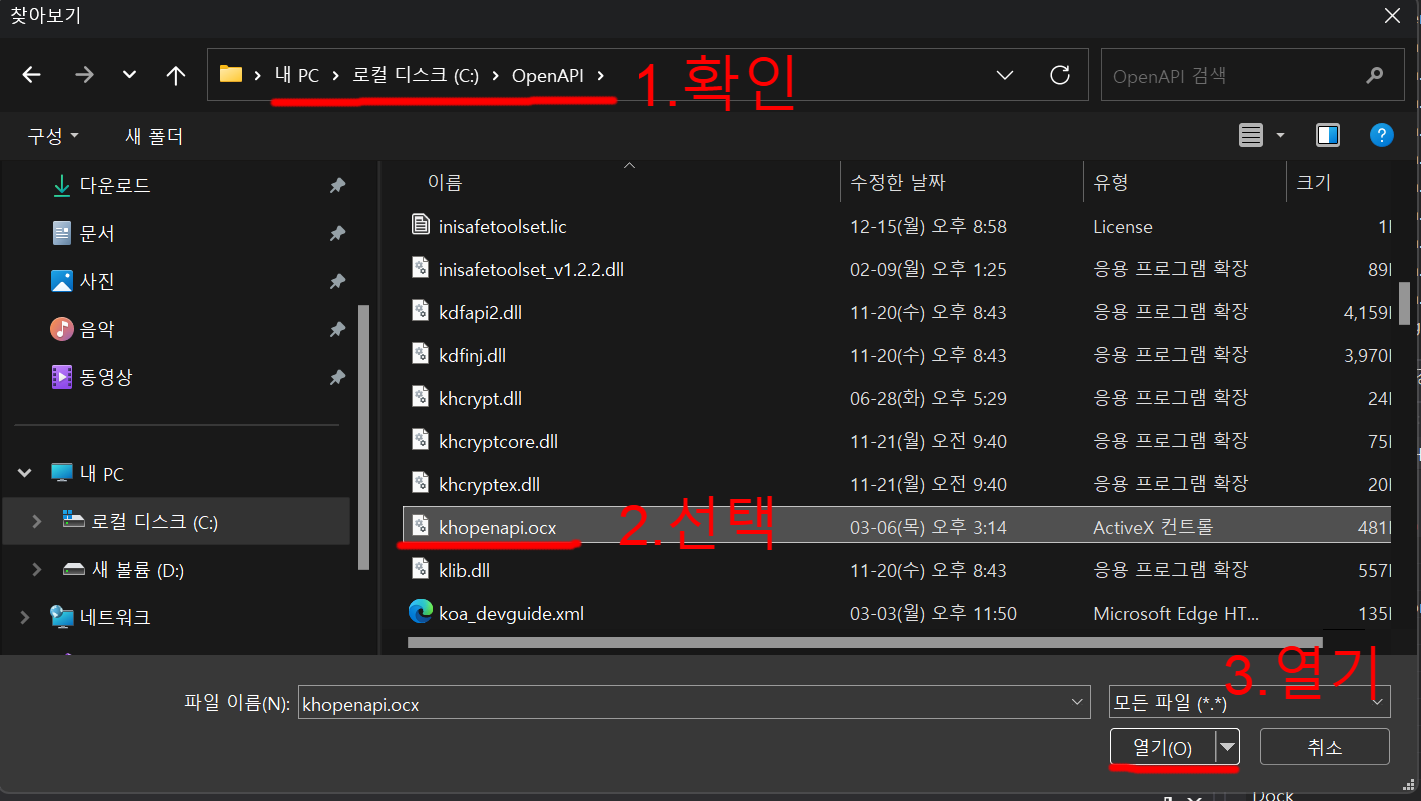Select 네트워크 in the sidebar
Viewport: 1421px width, 801px height.
(113, 617)
